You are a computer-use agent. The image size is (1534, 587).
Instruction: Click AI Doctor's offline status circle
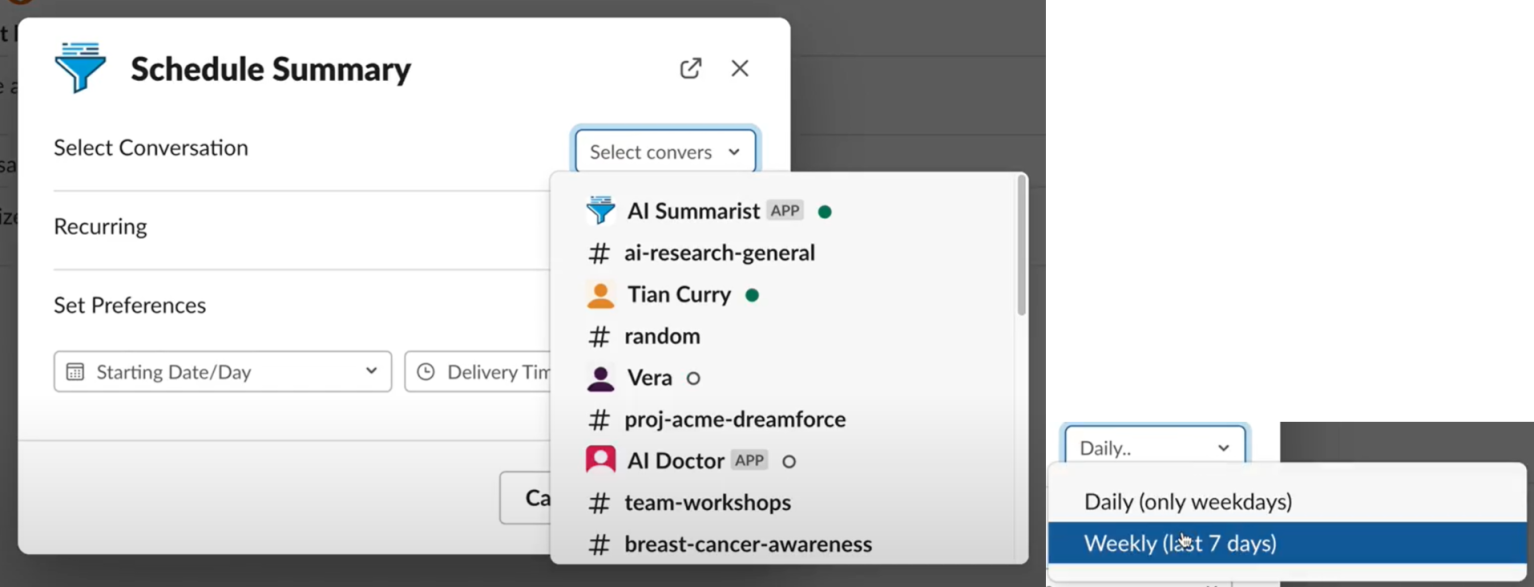(788, 461)
